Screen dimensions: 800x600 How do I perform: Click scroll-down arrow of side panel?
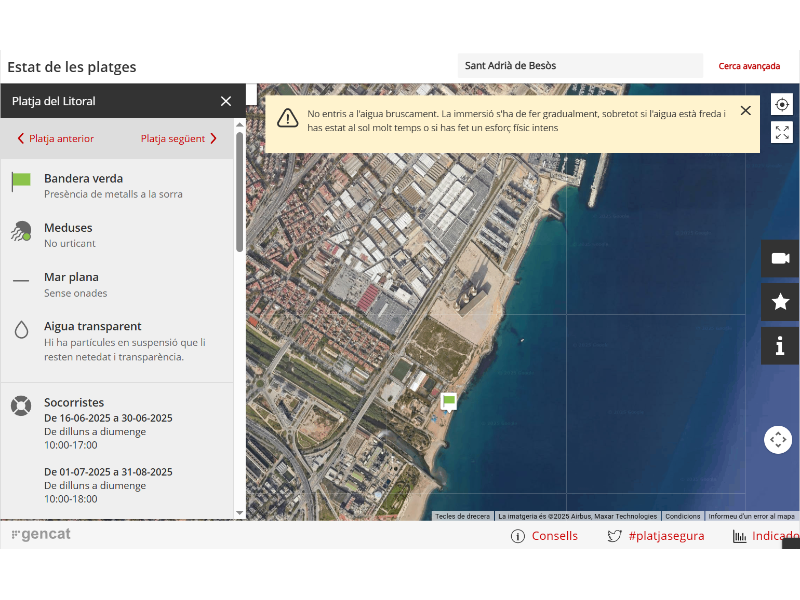pos(239,513)
